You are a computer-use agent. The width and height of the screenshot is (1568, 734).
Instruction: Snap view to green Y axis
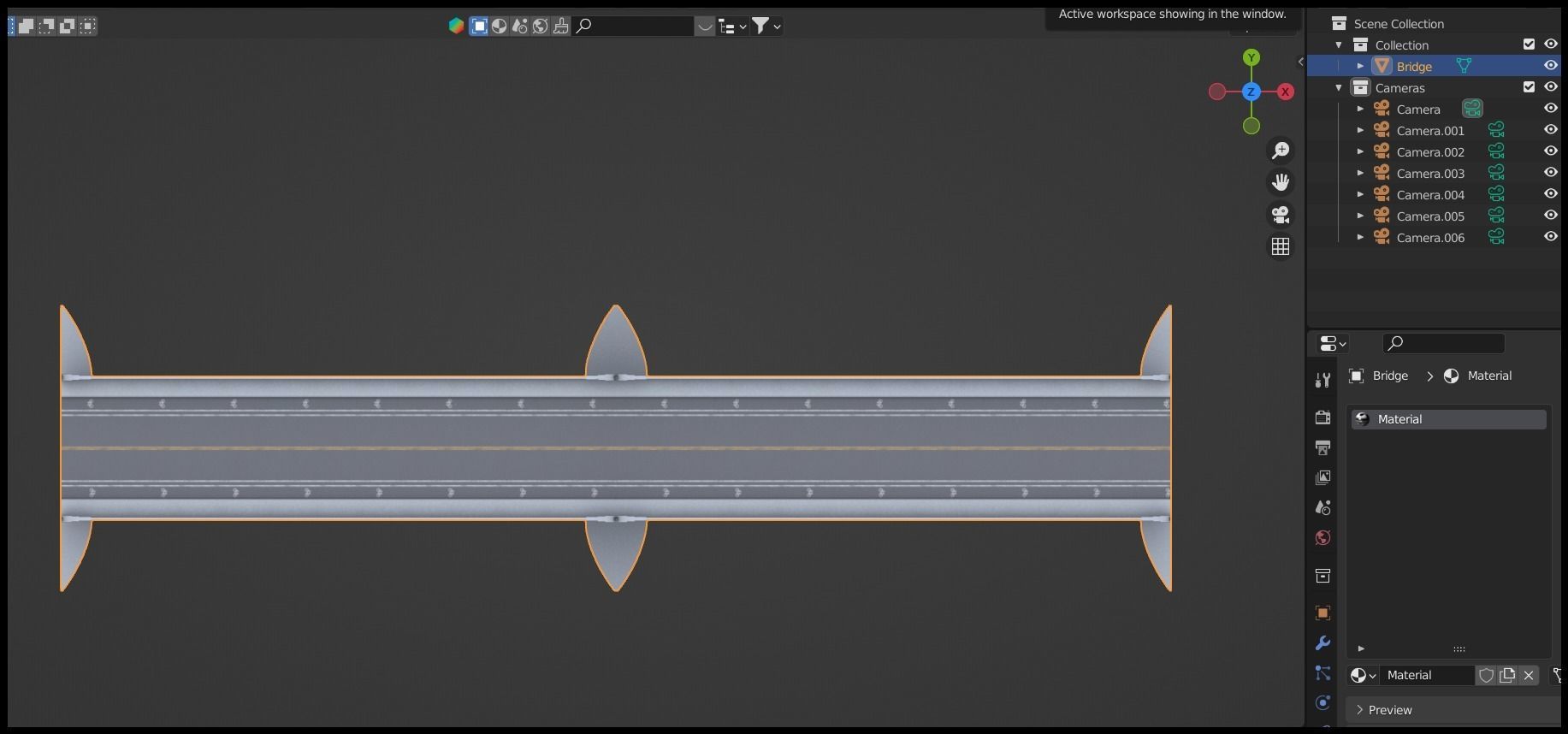tap(1251, 57)
